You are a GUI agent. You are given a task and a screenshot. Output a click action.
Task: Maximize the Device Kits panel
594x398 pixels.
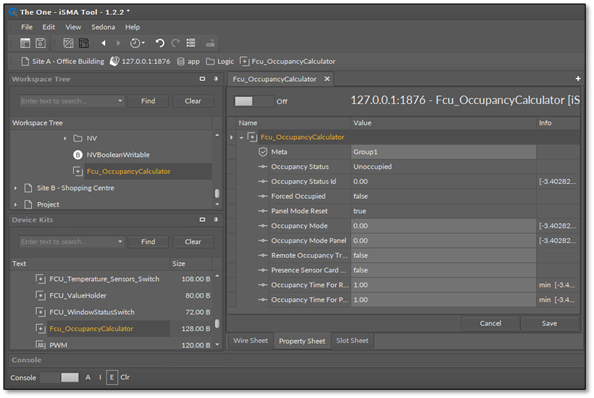(202, 220)
